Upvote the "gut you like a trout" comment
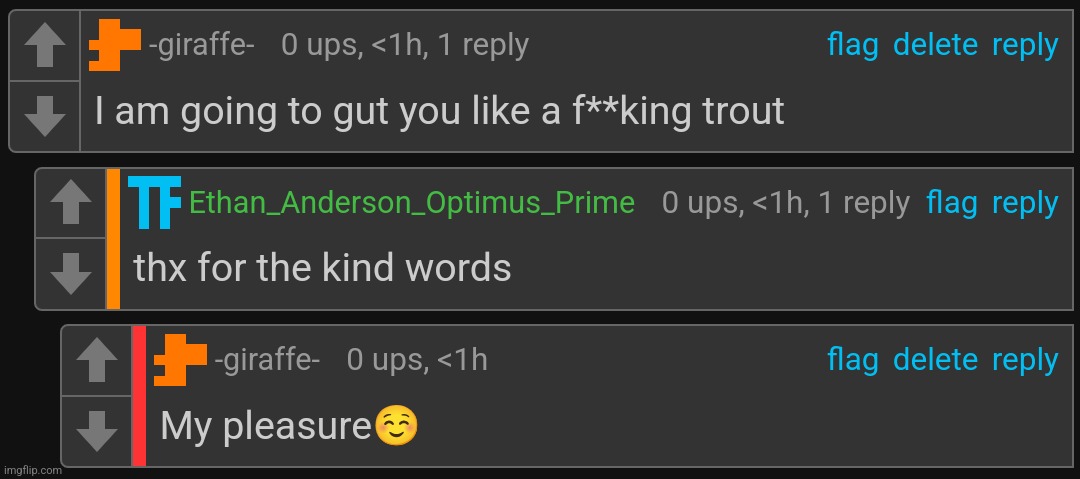1080x479 pixels. tap(44, 47)
